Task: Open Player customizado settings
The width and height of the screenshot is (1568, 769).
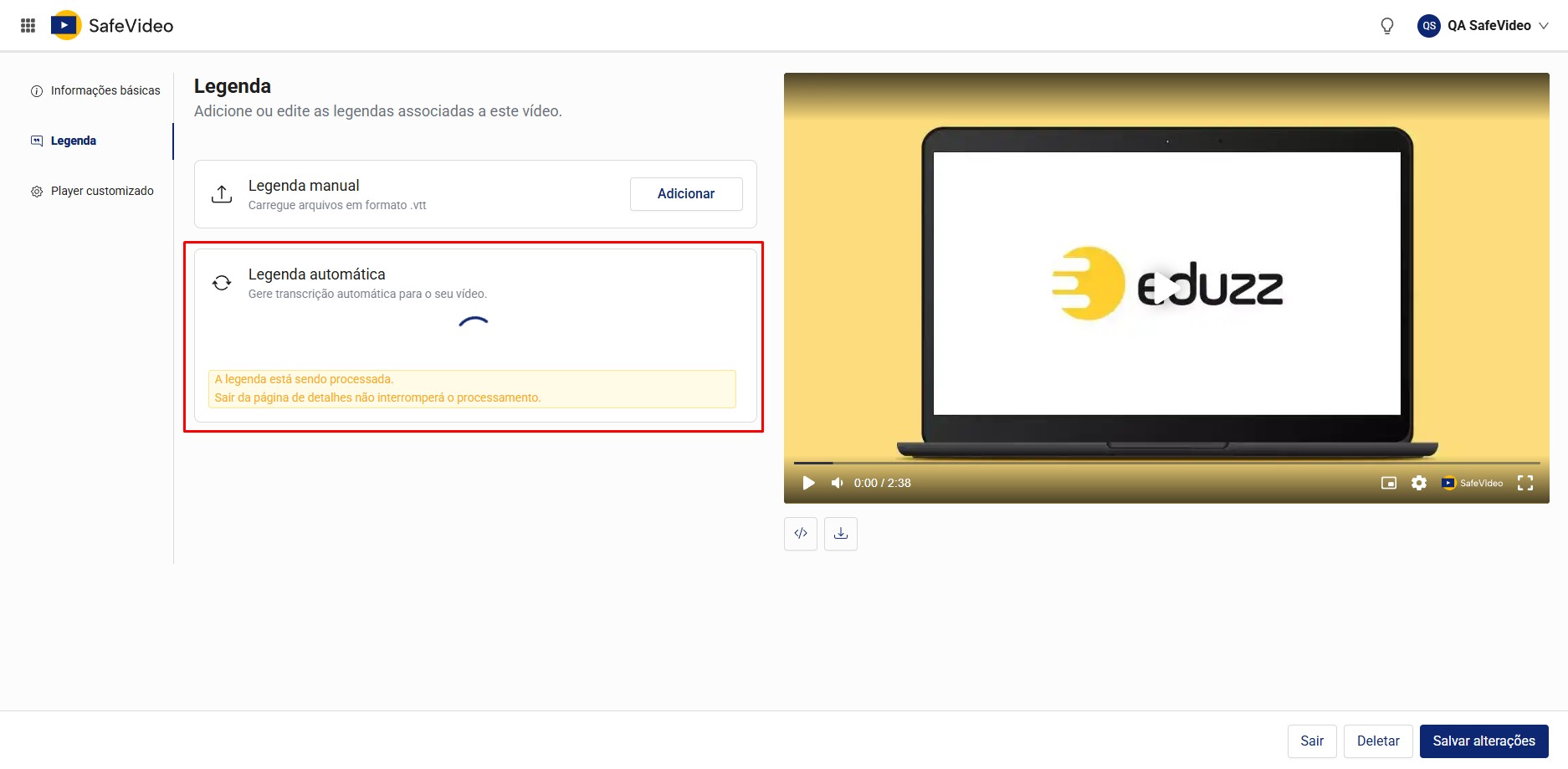Action: tap(92, 191)
